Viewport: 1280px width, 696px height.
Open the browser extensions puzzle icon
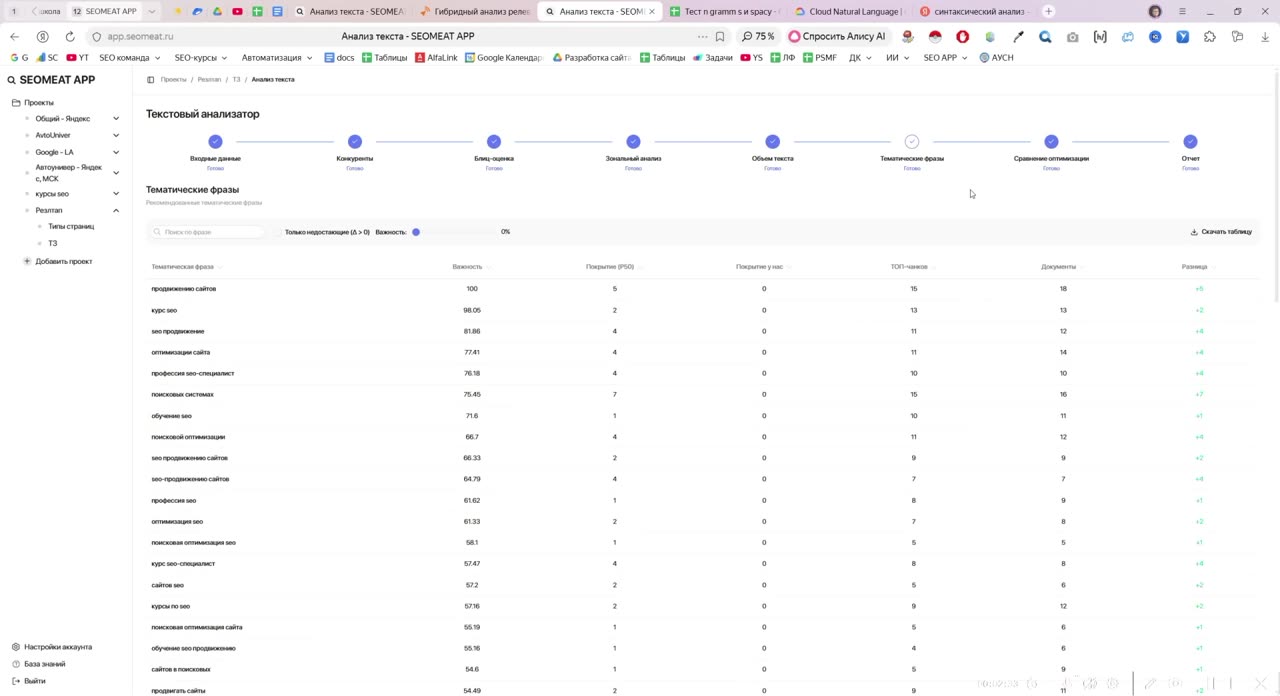pyautogui.click(x=1210, y=36)
